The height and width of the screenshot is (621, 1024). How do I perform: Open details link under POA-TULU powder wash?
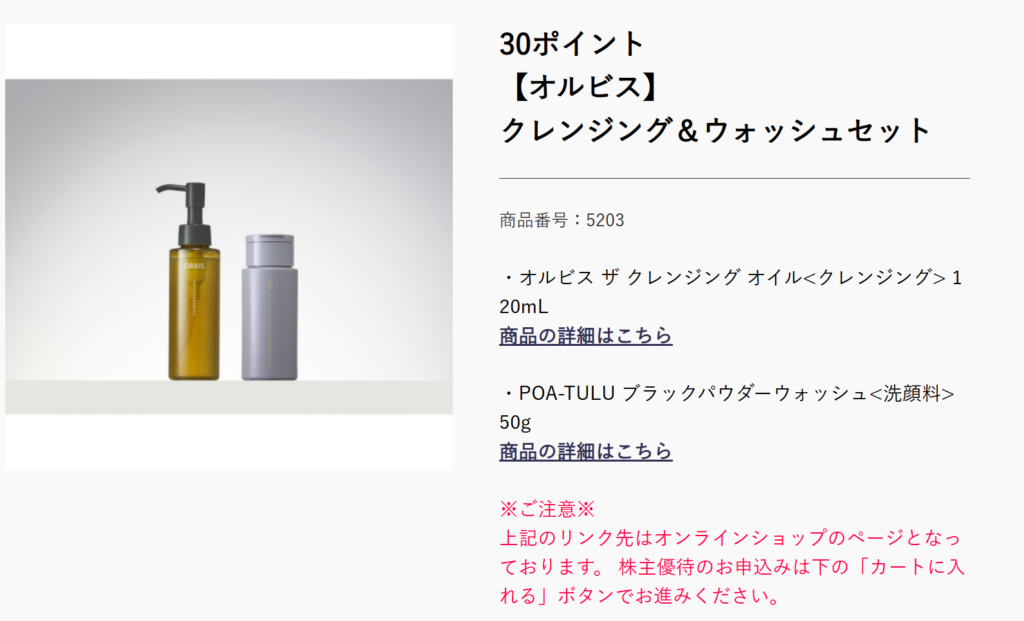click(x=586, y=451)
